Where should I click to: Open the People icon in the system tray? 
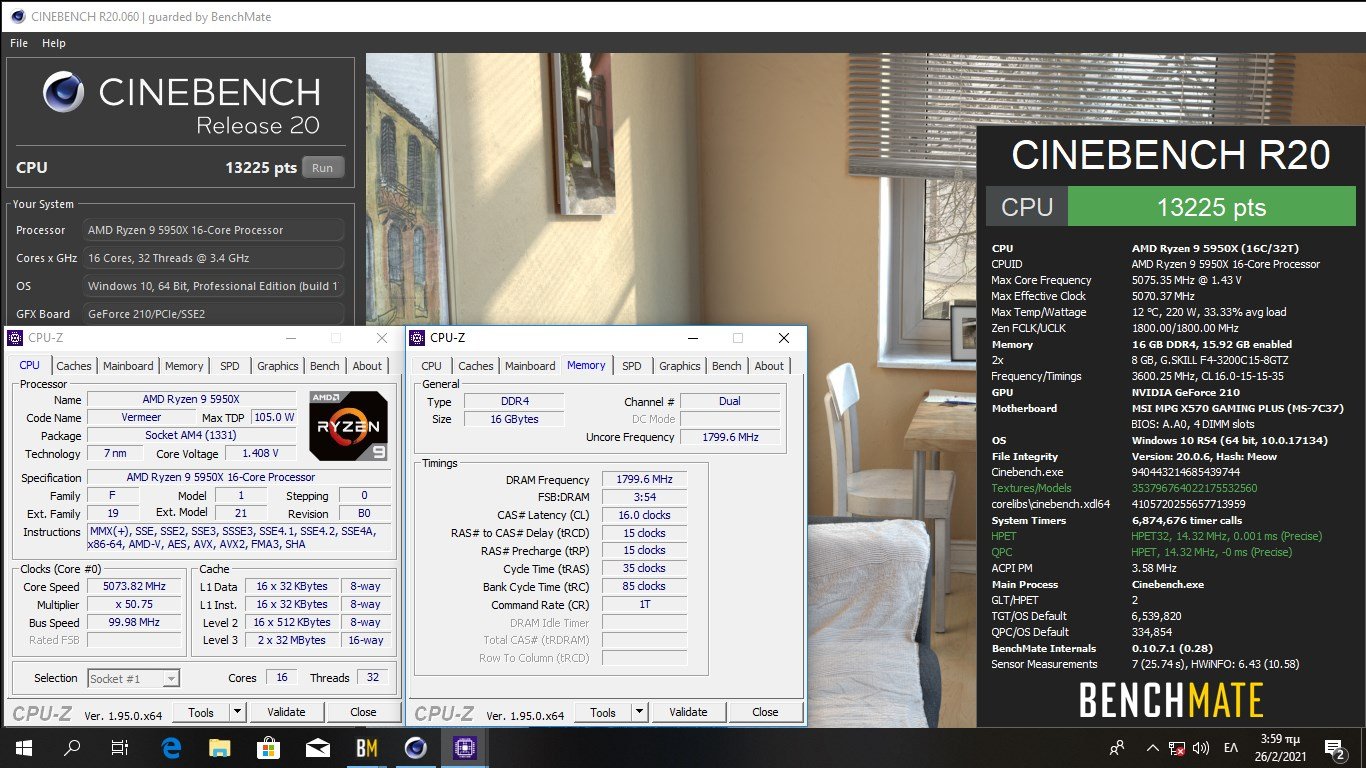1117,747
